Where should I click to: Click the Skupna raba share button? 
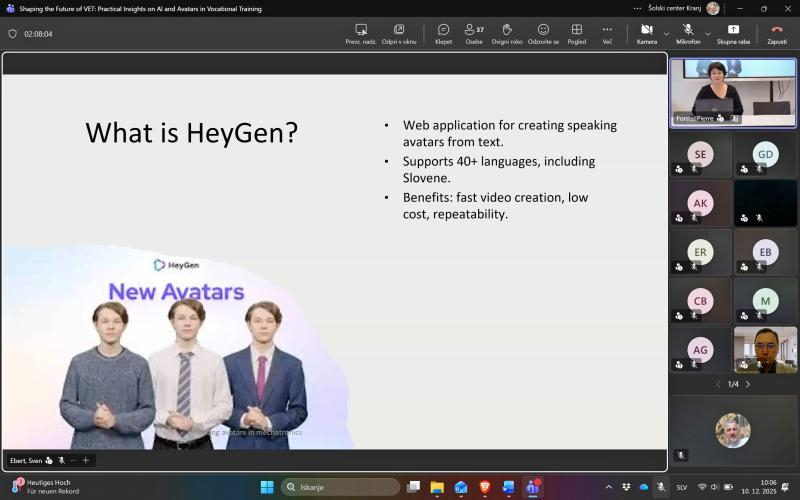pos(733,34)
